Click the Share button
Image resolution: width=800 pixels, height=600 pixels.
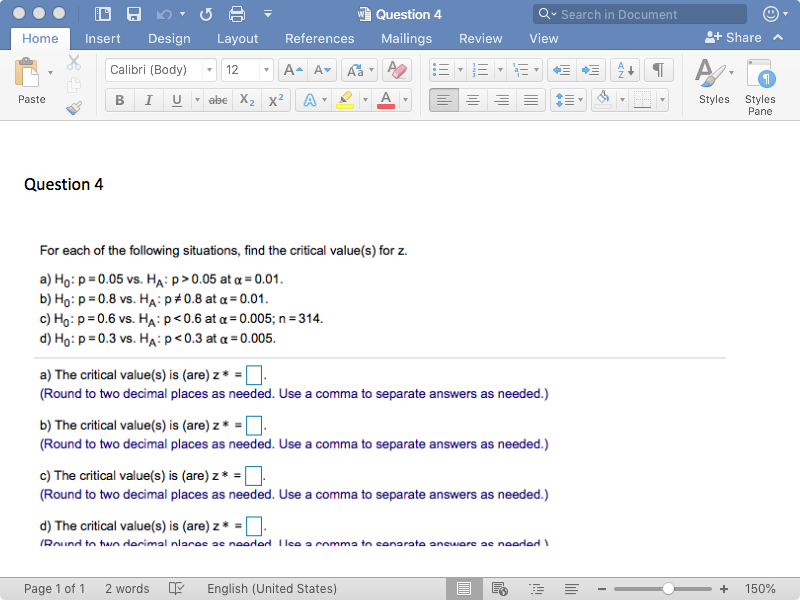pyautogui.click(x=744, y=37)
